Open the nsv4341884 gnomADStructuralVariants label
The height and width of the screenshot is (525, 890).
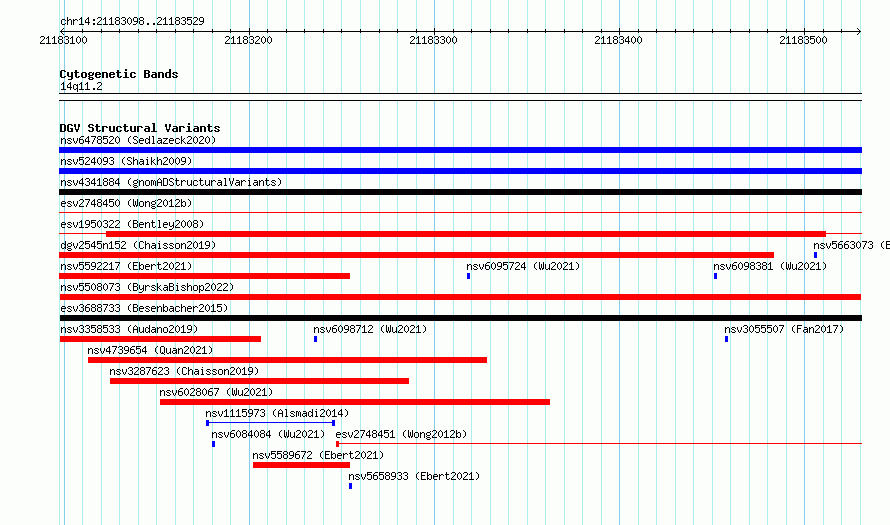click(171, 182)
